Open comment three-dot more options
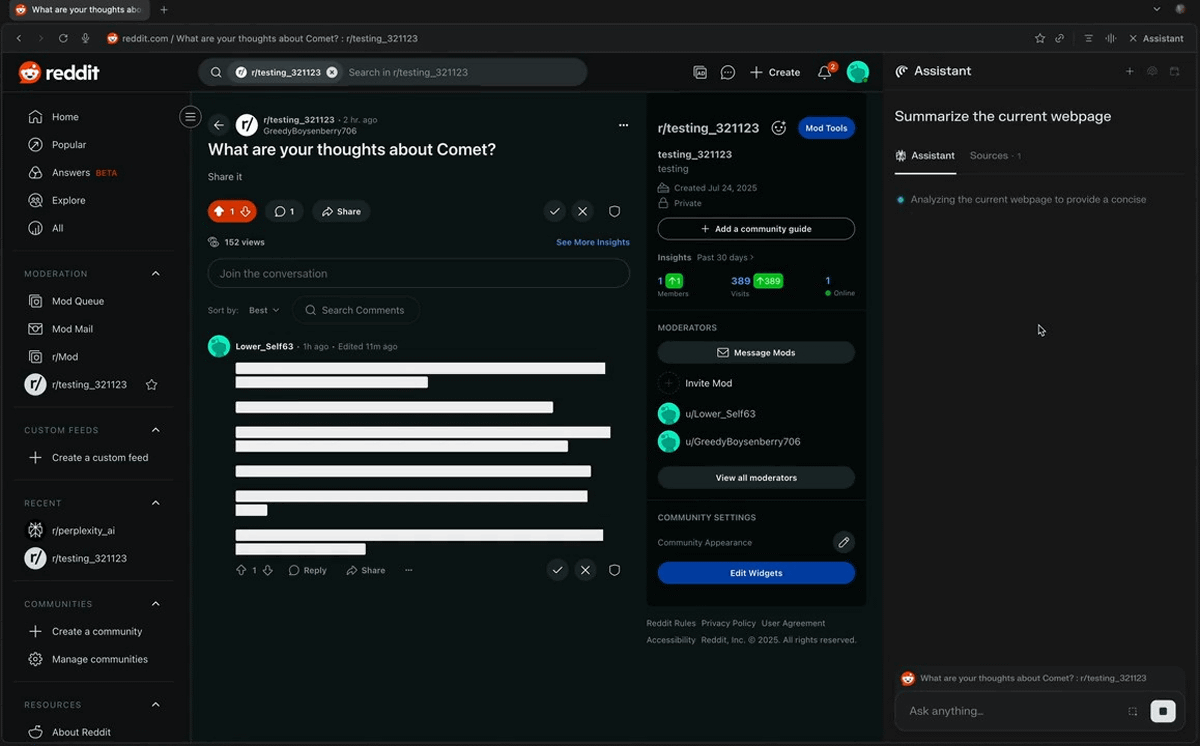Screen dimensions: 1200x746 408,570
